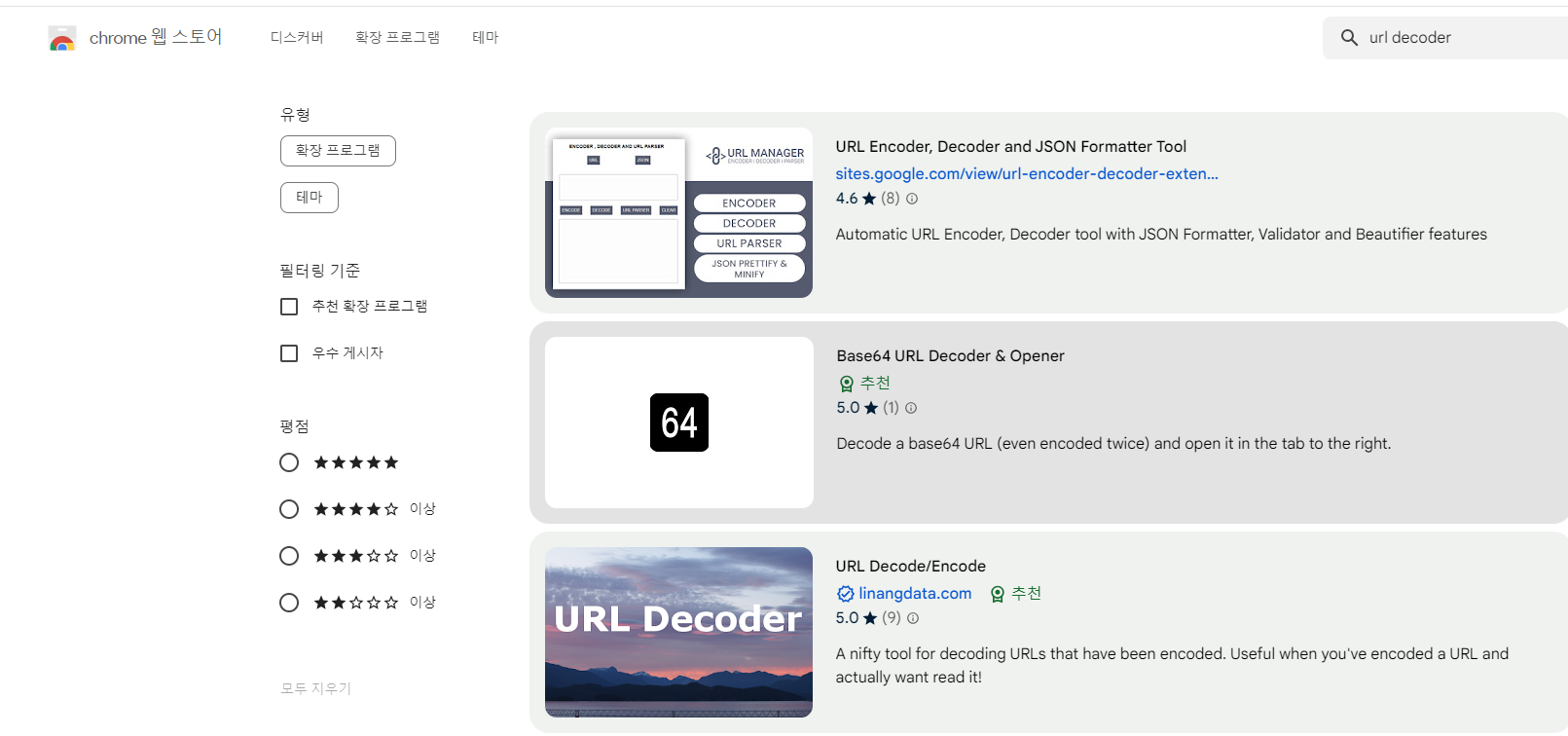The width and height of the screenshot is (1568, 736).
Task: Click the url decoder search field
Action: (1445, 38)
